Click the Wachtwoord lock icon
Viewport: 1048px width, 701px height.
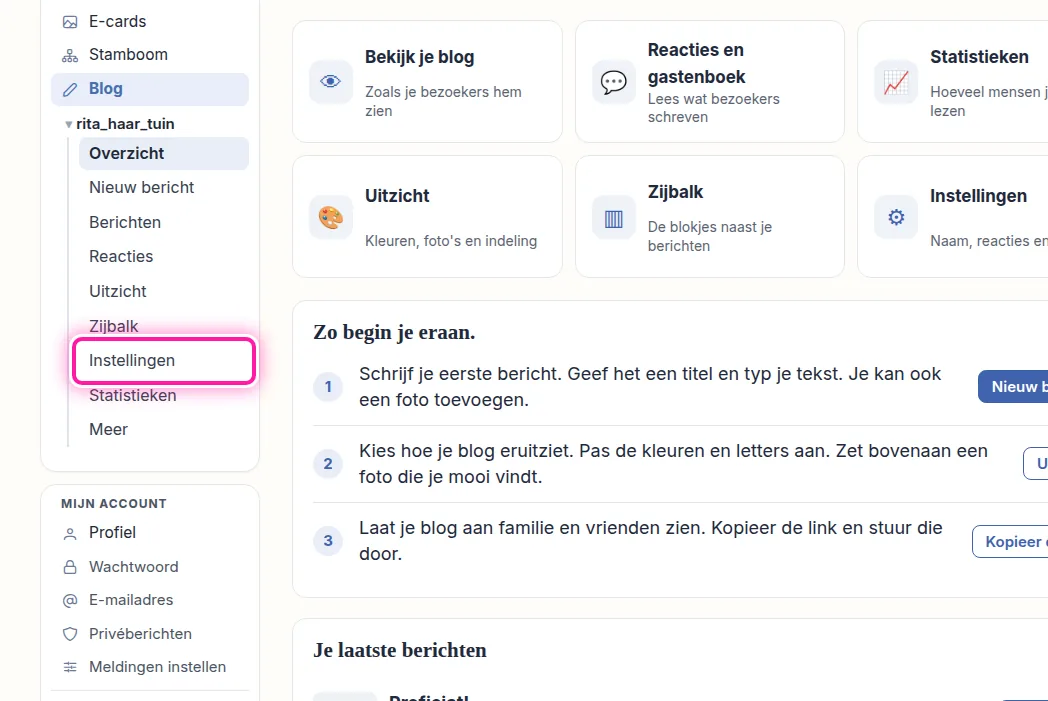tap(70, 567)
